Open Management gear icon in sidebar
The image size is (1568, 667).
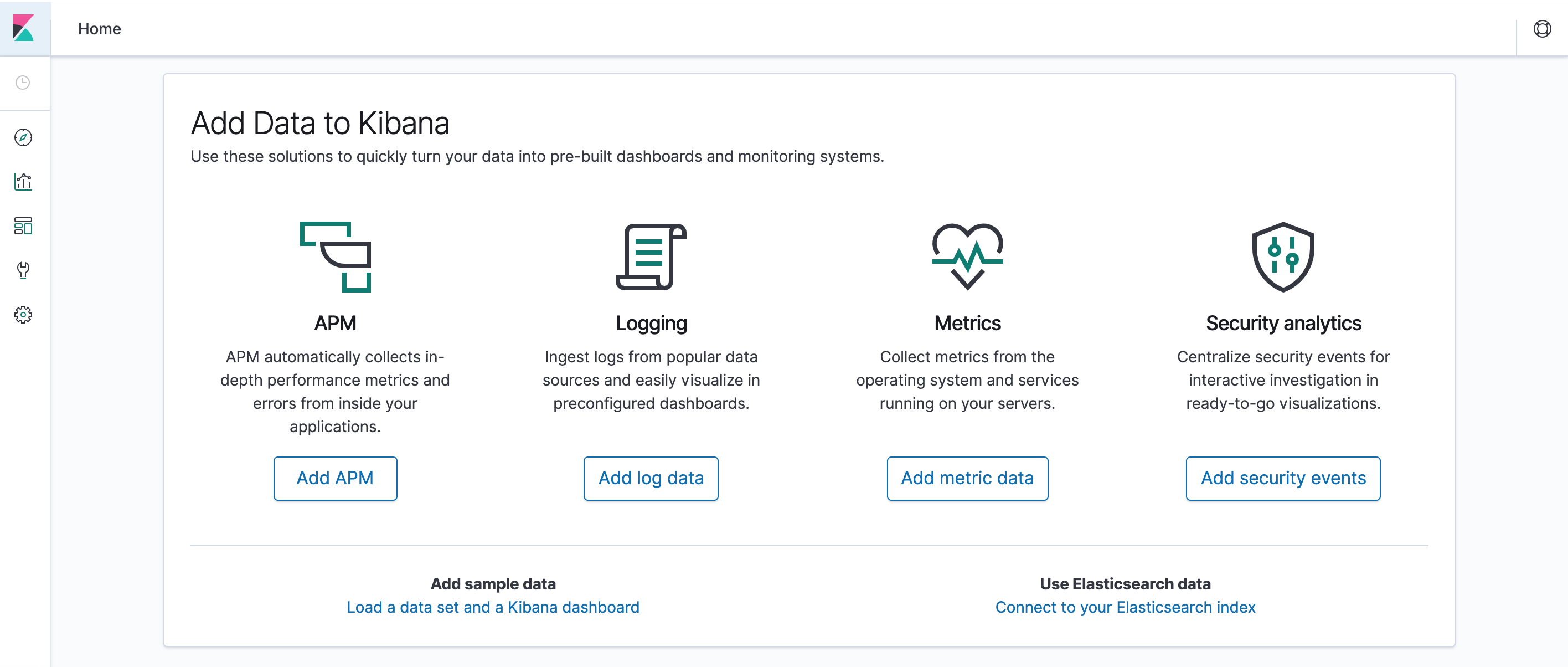point(23,314)
